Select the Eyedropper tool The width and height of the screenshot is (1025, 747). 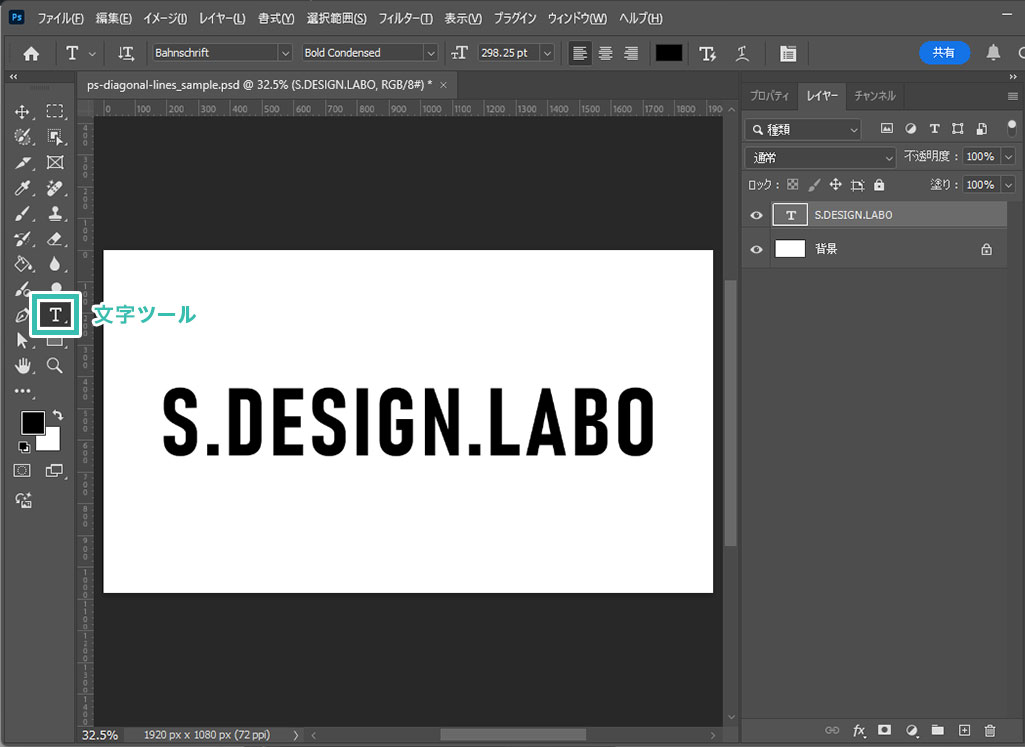22,188
